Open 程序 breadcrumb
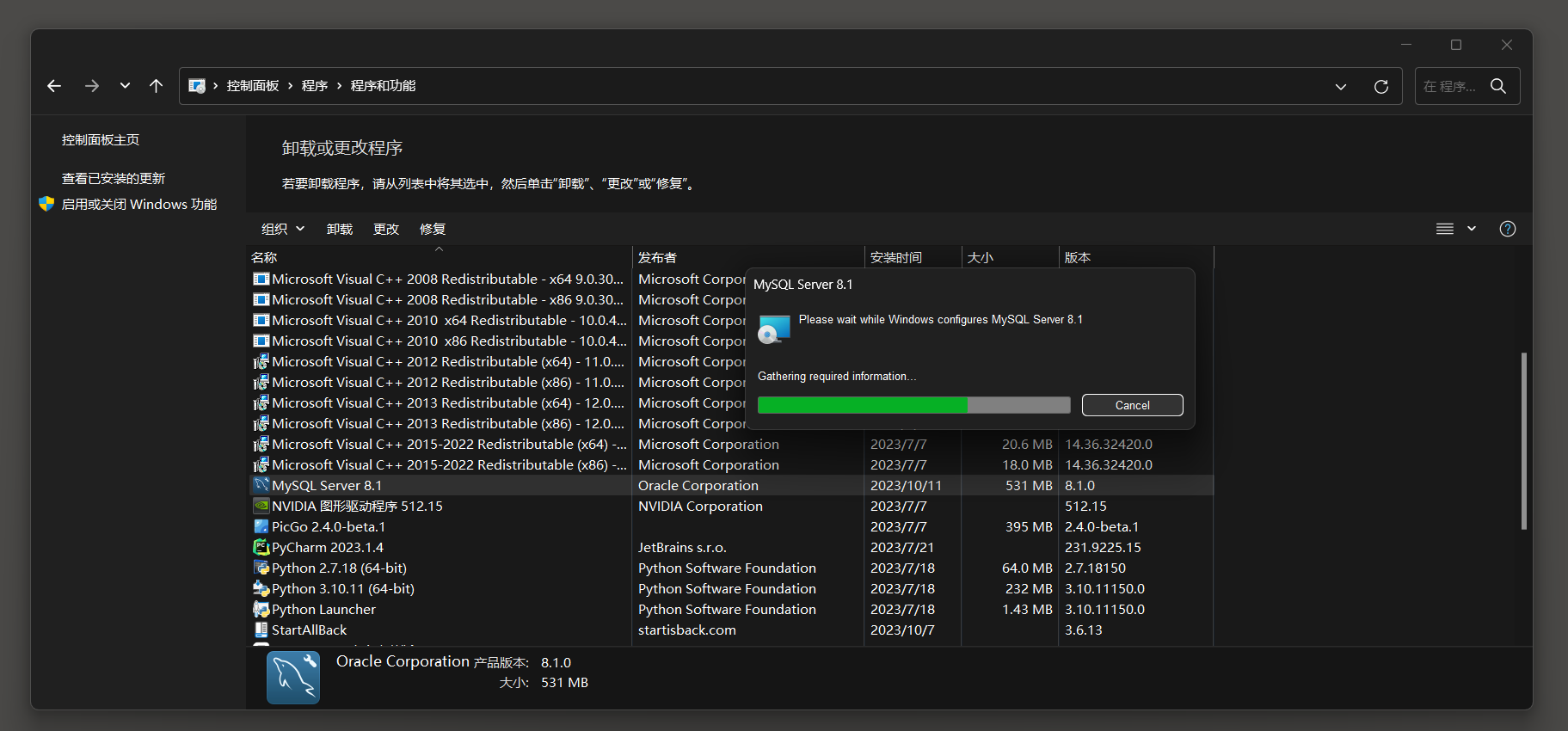 315,86
